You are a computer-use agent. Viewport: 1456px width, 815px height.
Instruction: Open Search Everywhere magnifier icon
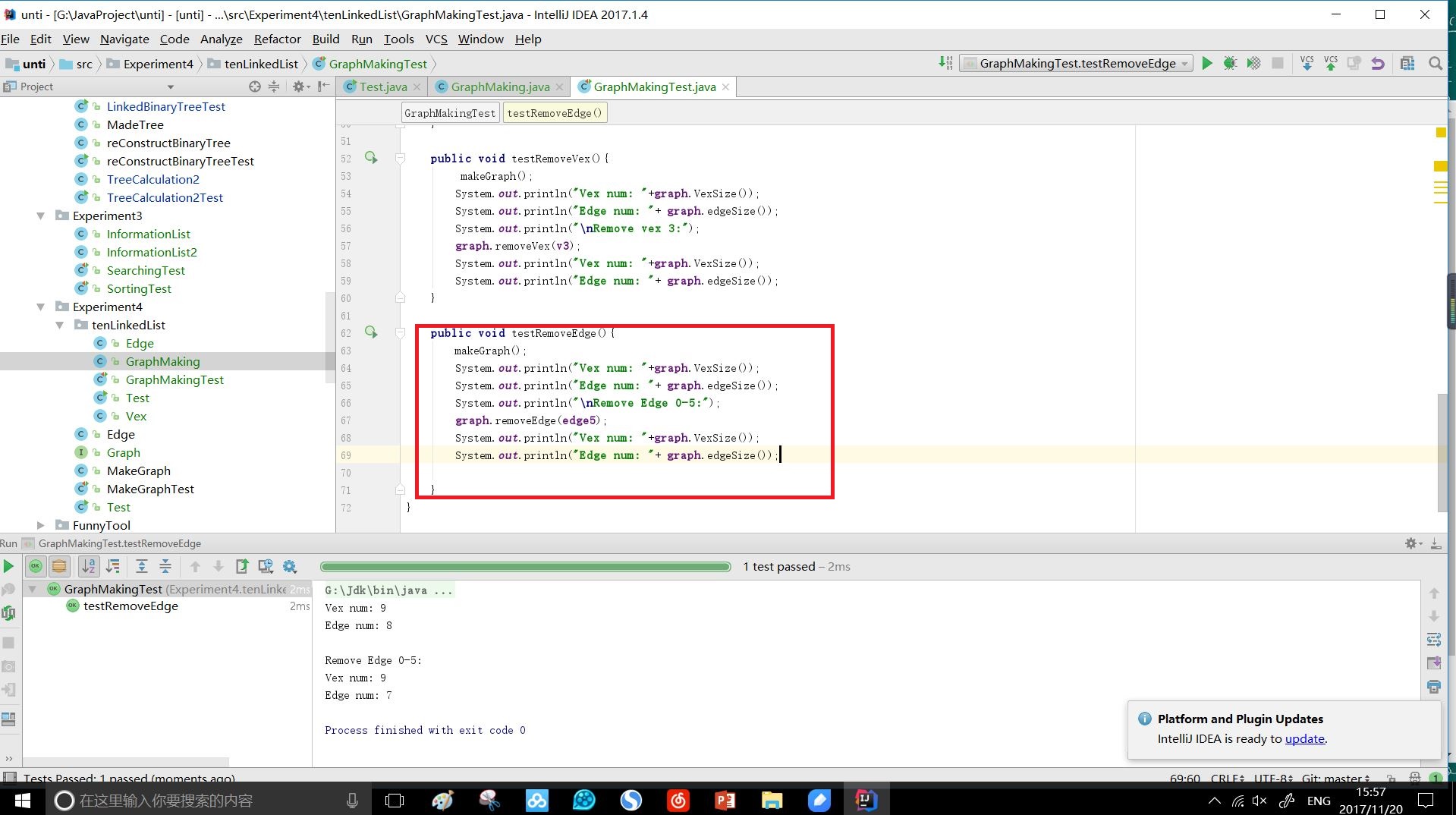pos(1435,63)
